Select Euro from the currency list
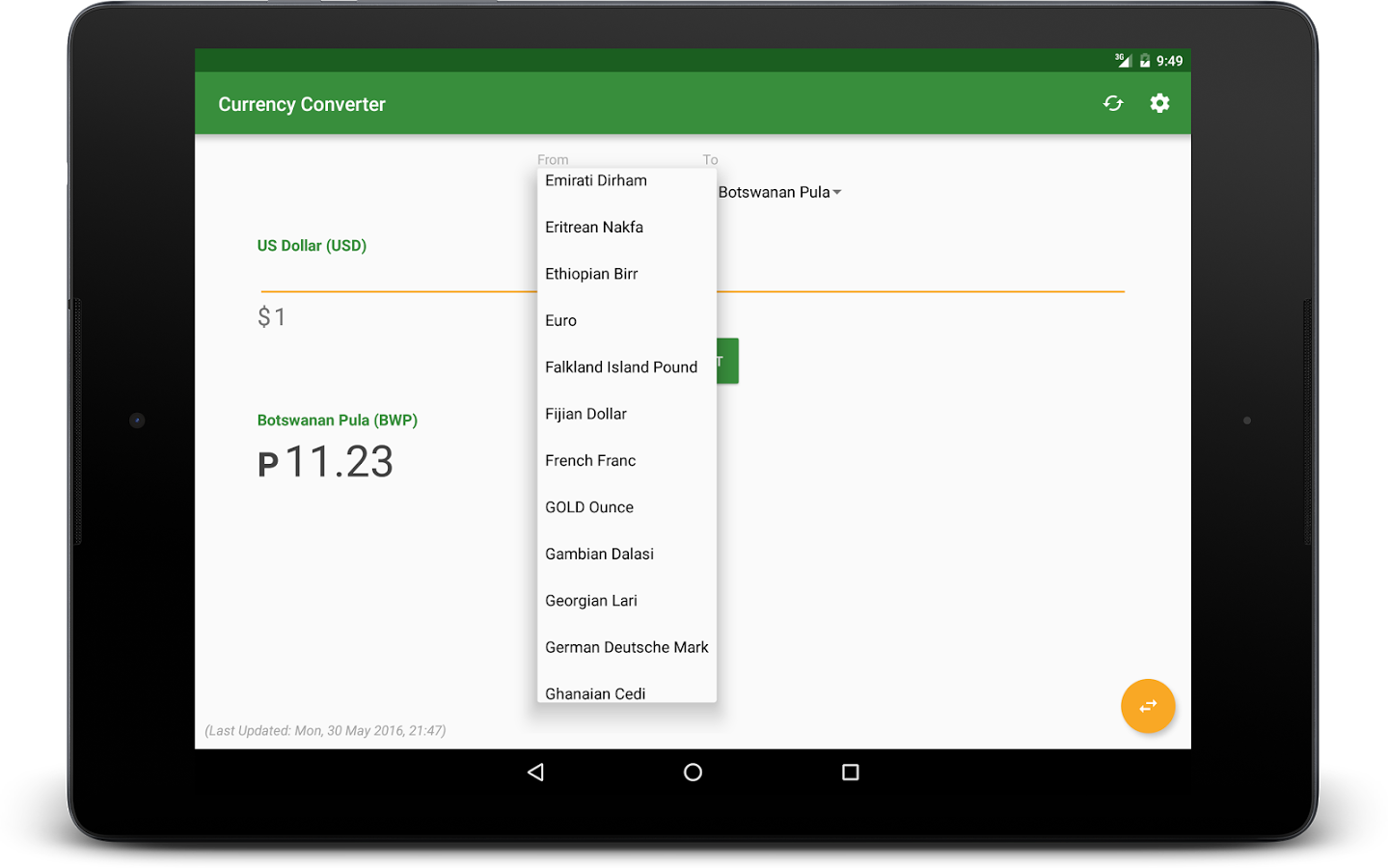This screenshot has width=1388, height=868. click(x=560, y=320)
